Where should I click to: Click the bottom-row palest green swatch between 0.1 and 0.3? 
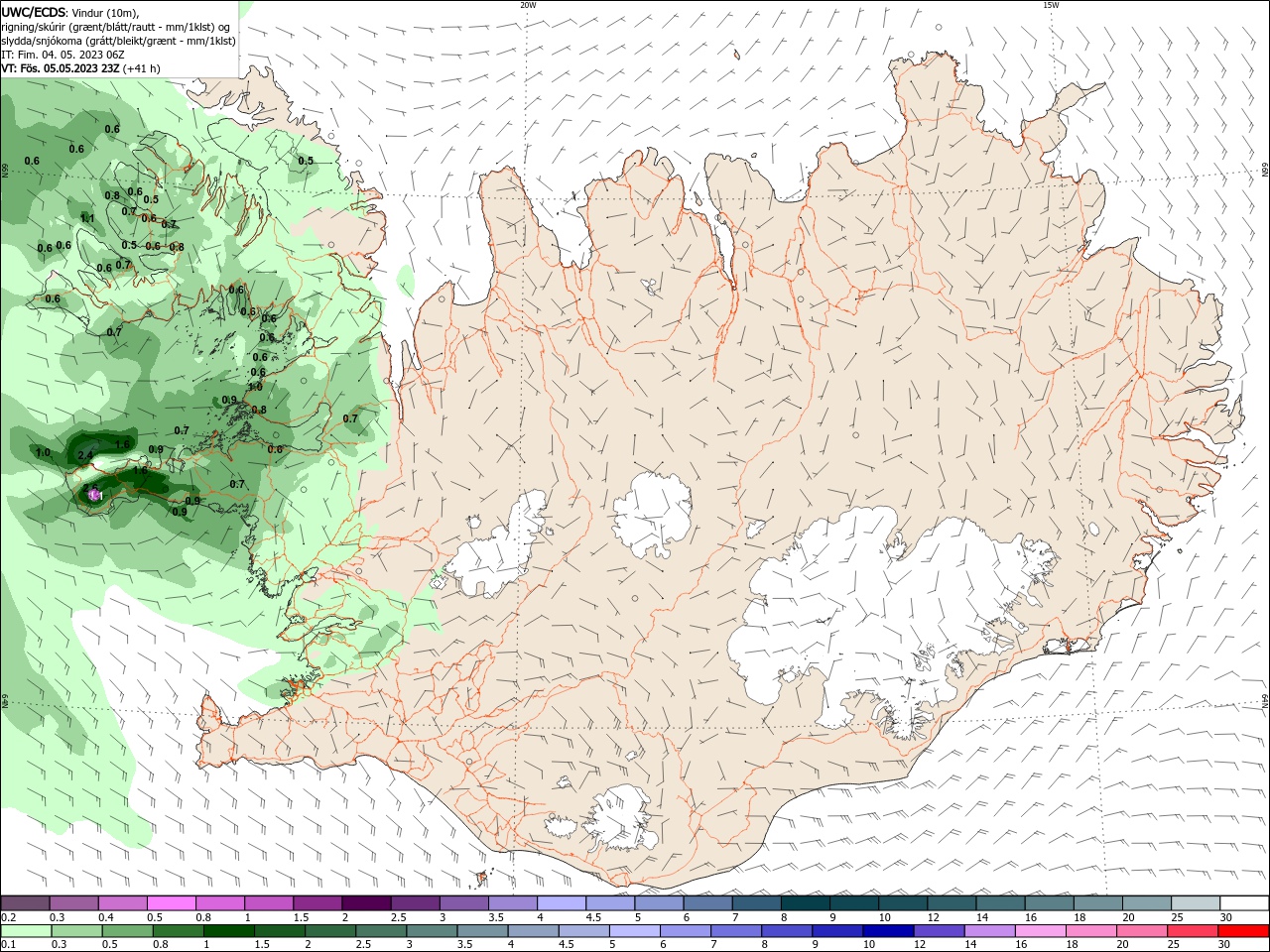point(26,931)
